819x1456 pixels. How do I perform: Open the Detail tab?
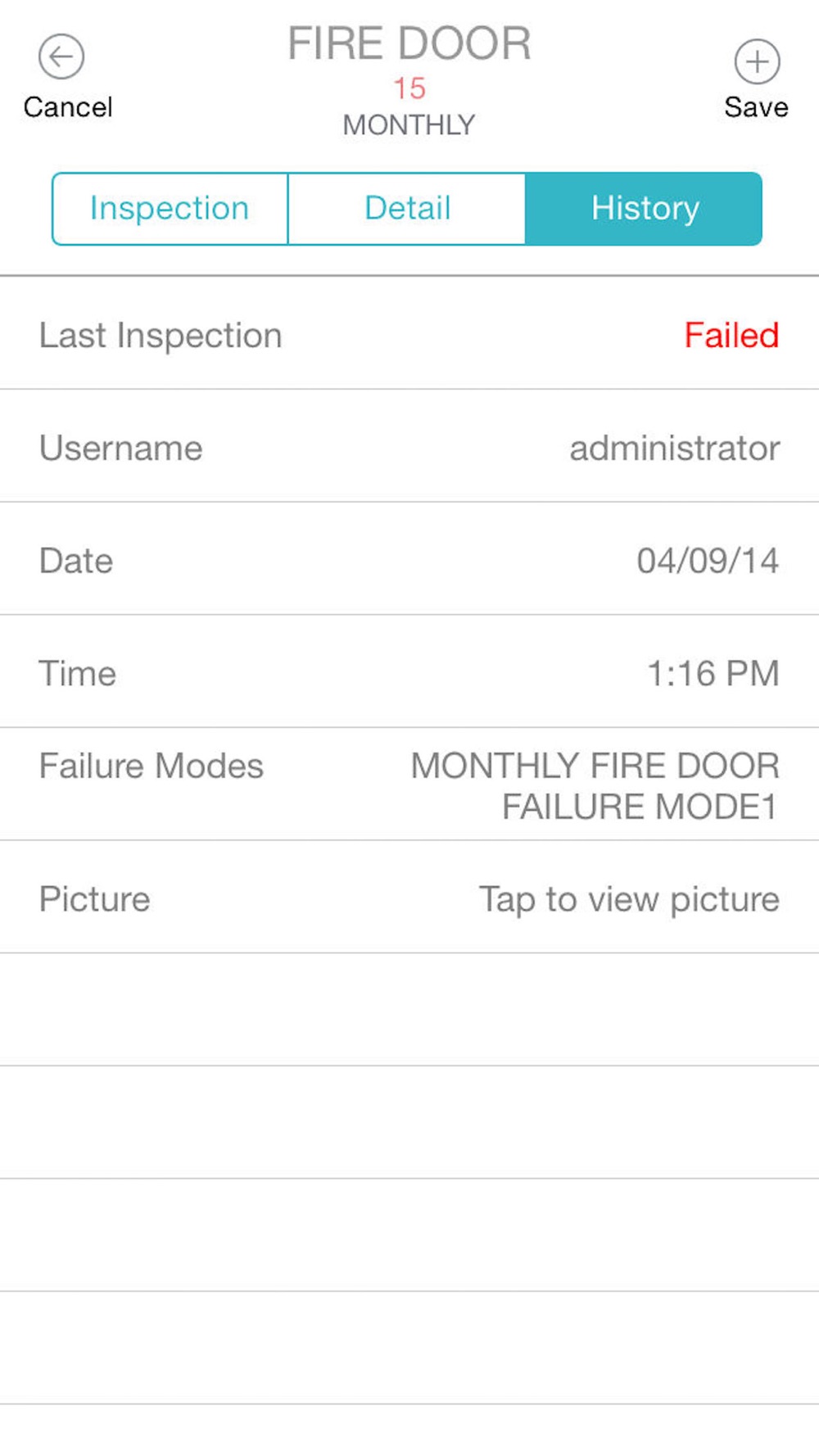(x=407, y=209)
